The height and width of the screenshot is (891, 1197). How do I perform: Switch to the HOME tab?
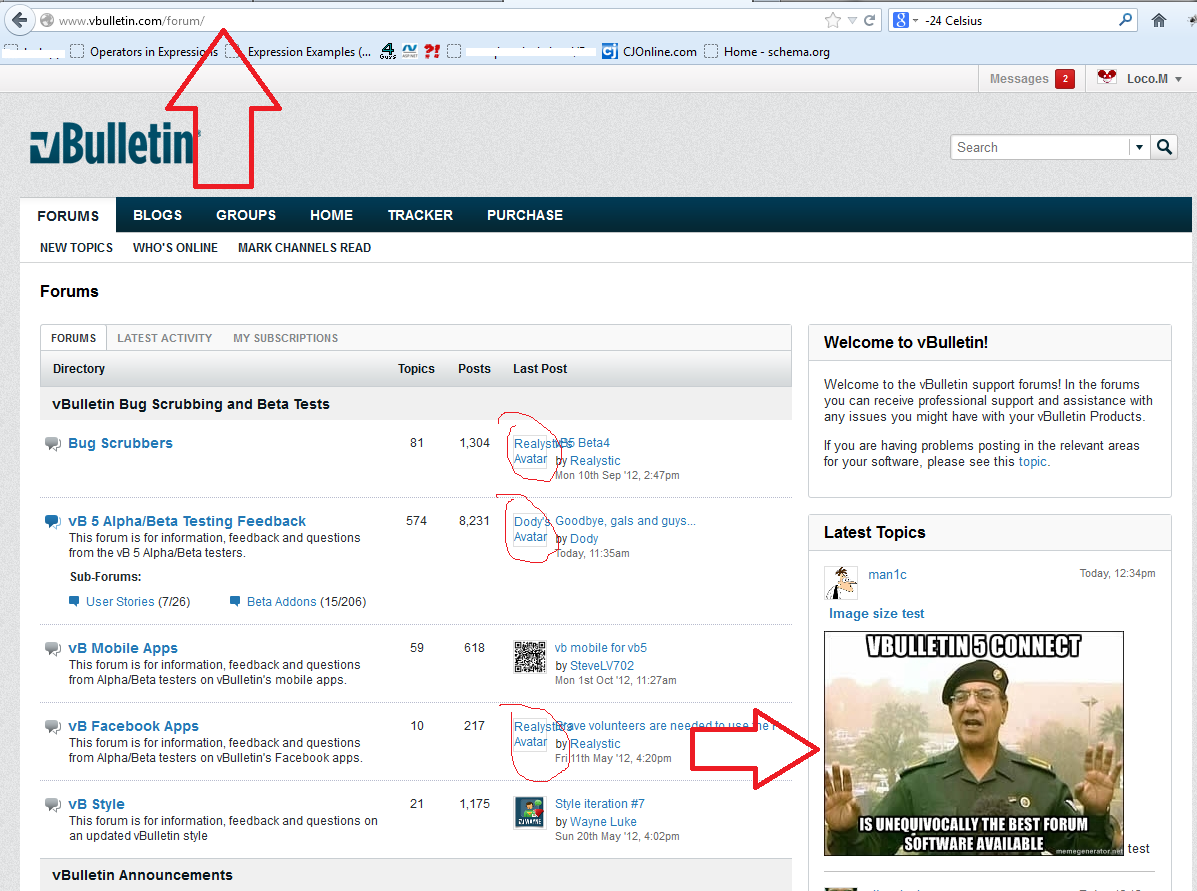(x=331, y=215)
